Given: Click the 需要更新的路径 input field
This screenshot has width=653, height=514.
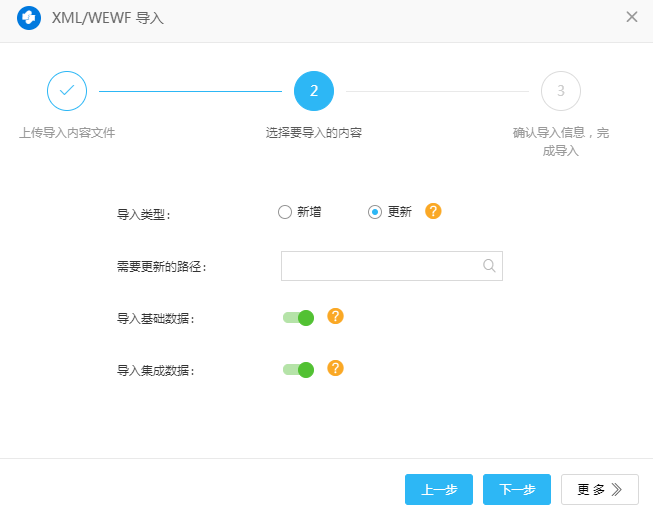Looking at the screenshot, I should tap(380, 266).
